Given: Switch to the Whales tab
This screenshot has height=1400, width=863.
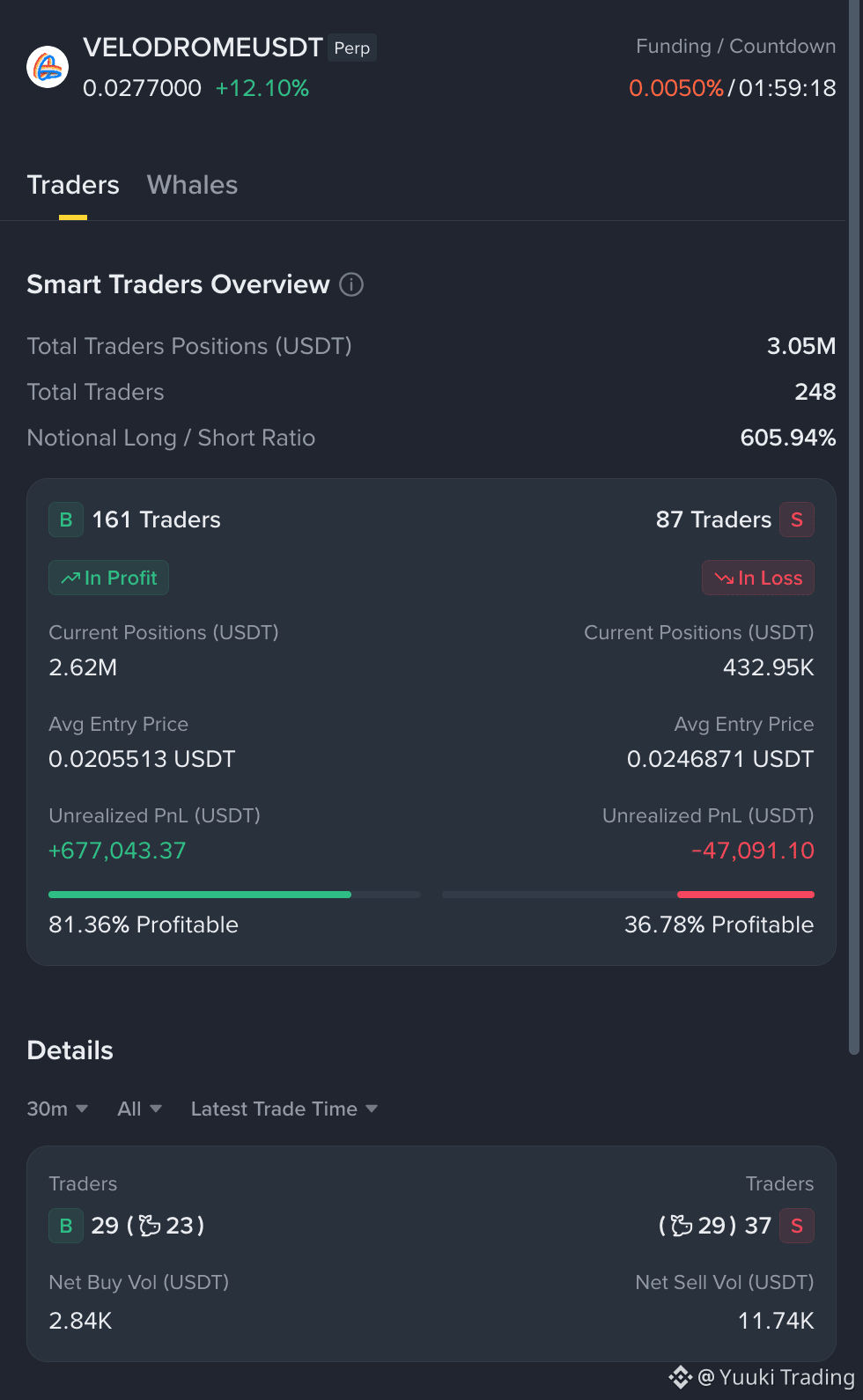Looking at the screenshot, I should 192,185.
